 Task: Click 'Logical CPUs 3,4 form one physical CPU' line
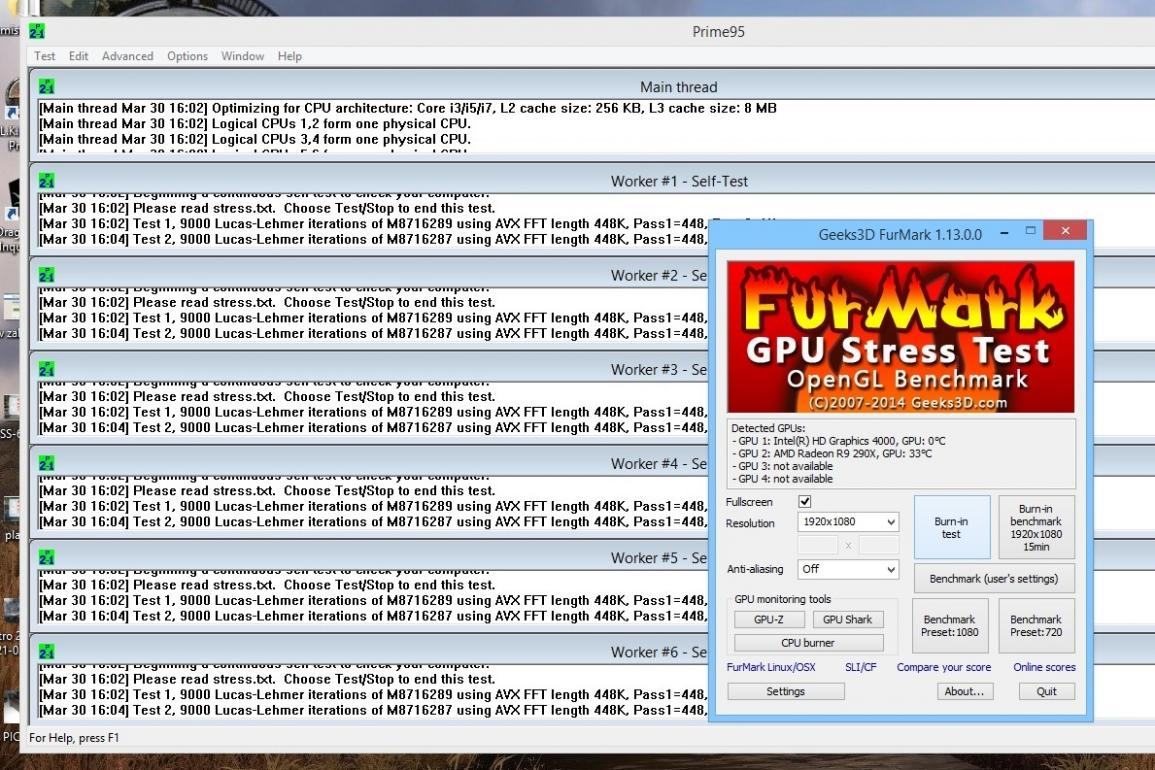point(255,139)
